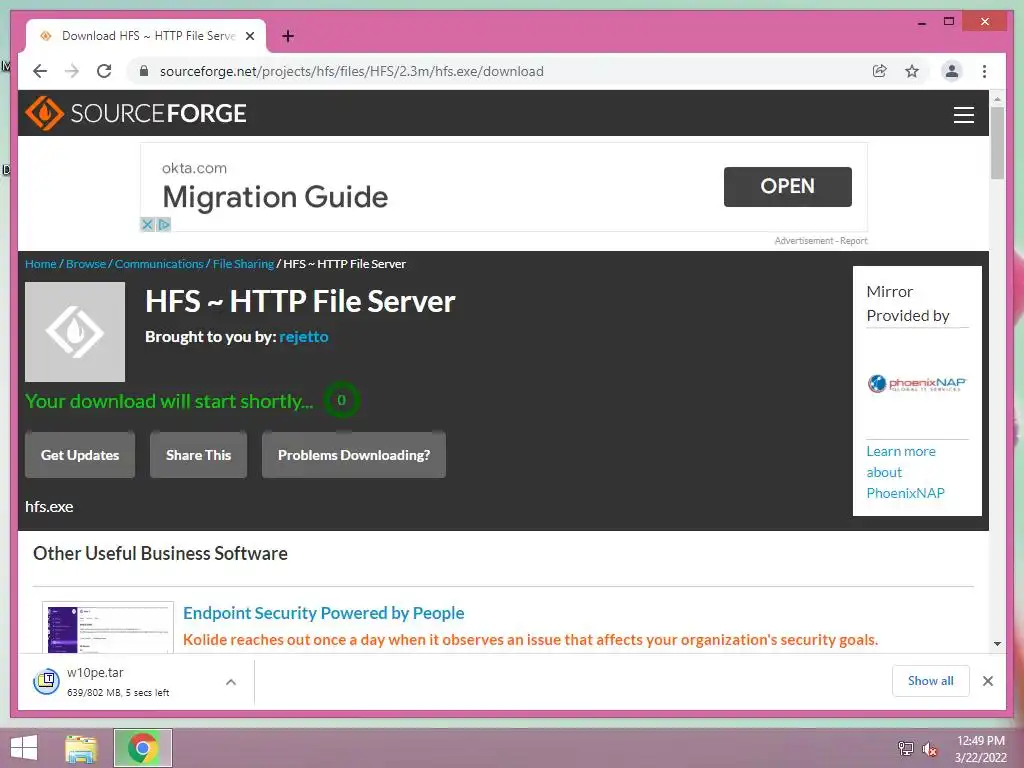Open a new browser tab
Viewport: 1024px width, 768px height.
[288, 36]
